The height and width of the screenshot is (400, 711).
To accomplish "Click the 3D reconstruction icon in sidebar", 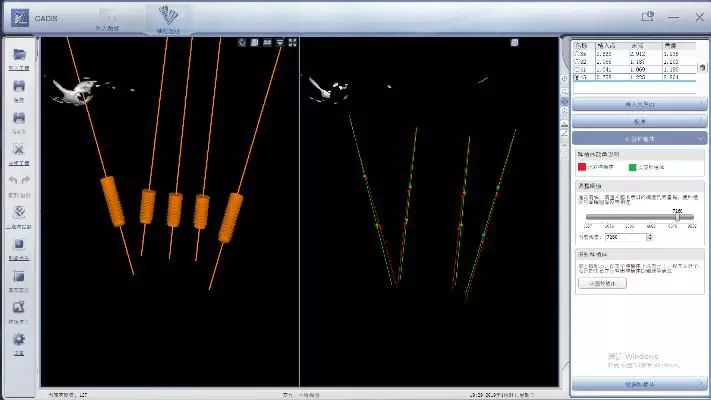I will (x=18, y=213).
